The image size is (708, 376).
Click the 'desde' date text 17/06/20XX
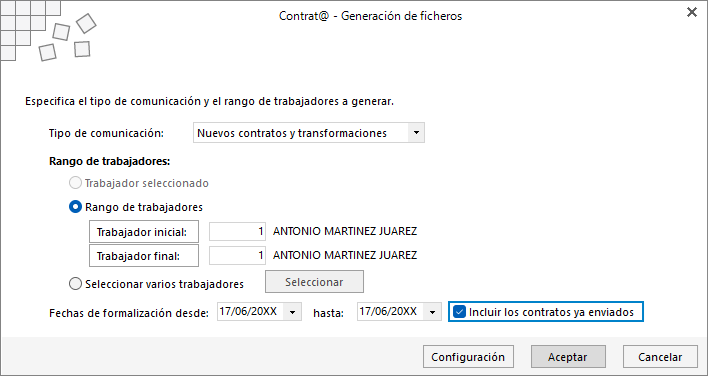point(248,311)
